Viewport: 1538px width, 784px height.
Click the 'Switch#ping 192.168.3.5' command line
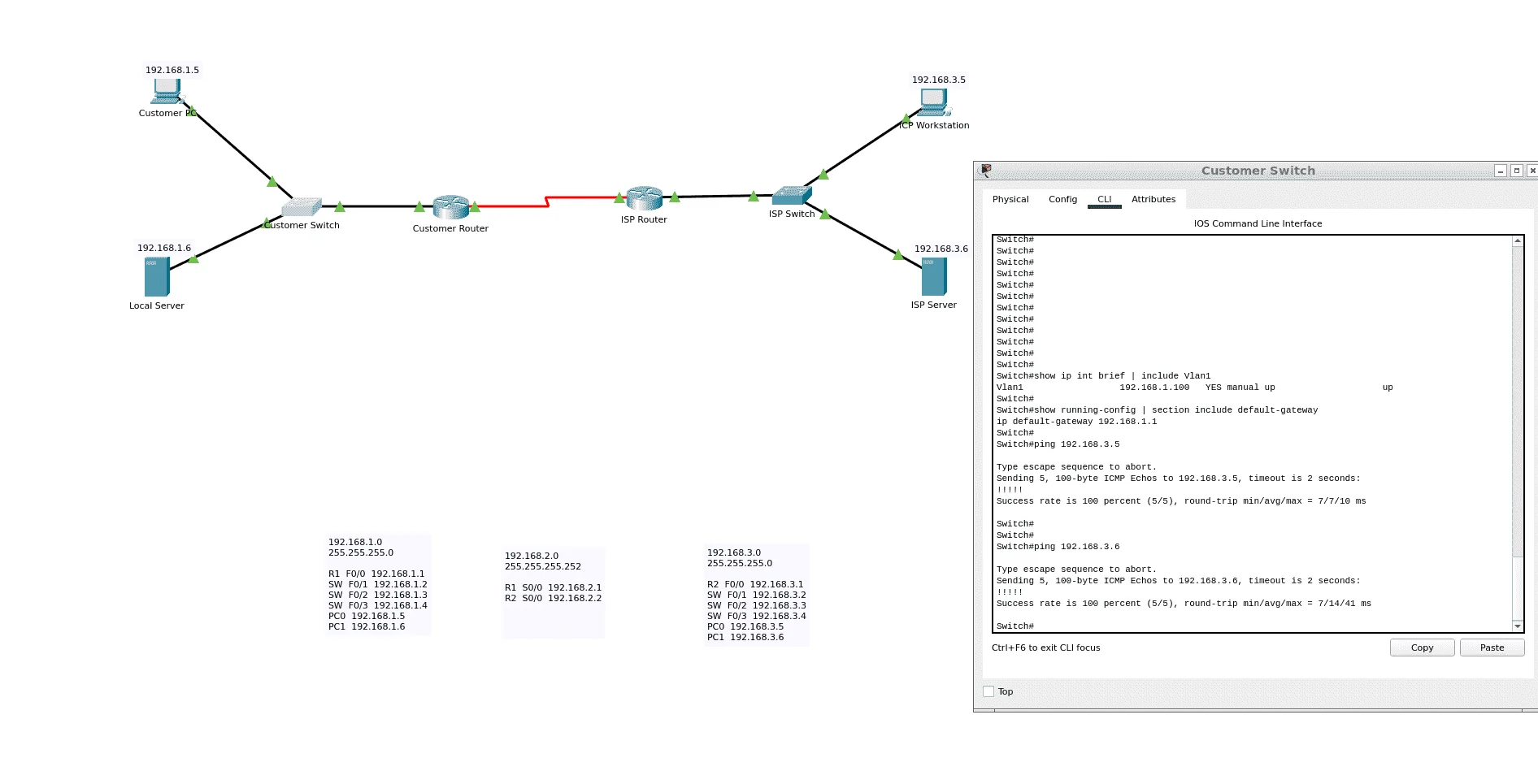click(x=1058, y=444)
